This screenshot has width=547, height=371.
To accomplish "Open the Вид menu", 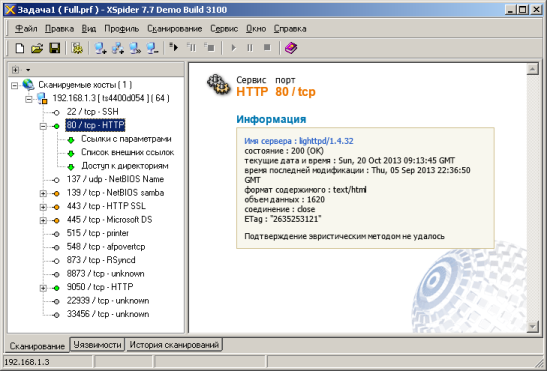I will (x=89, y=29).
